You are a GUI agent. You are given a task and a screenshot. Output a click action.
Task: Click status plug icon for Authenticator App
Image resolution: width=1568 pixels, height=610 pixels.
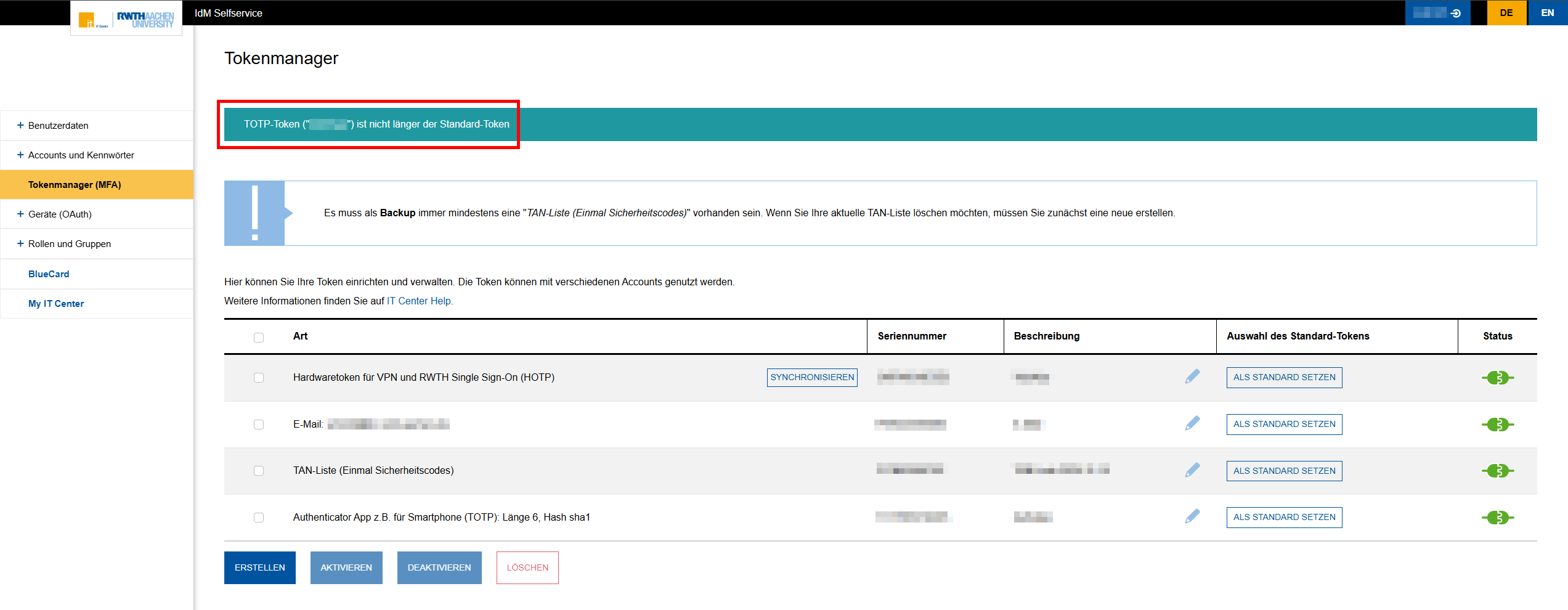click(x=1497, y=518)
